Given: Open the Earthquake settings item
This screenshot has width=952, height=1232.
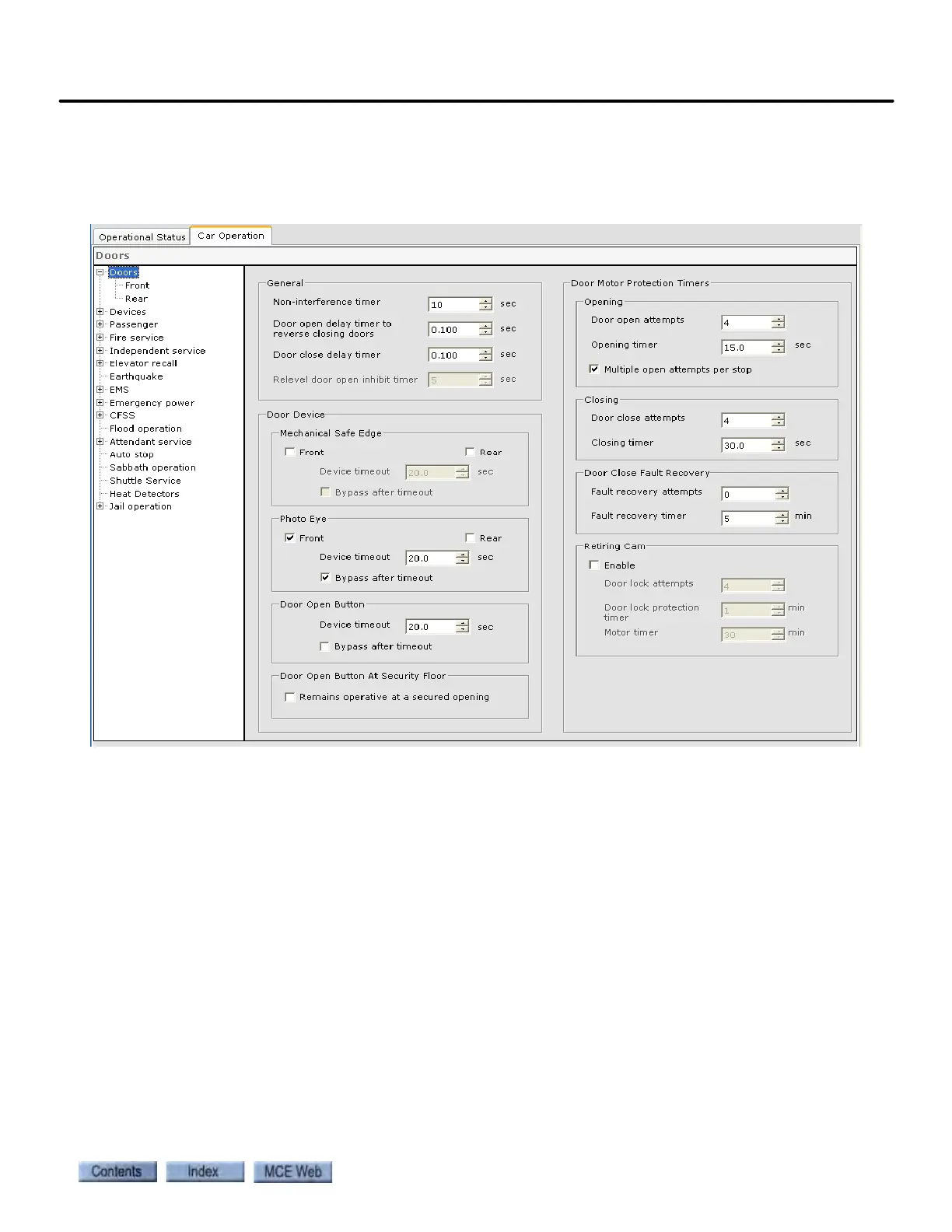Looking at the screenshot, I should (136, 376).
